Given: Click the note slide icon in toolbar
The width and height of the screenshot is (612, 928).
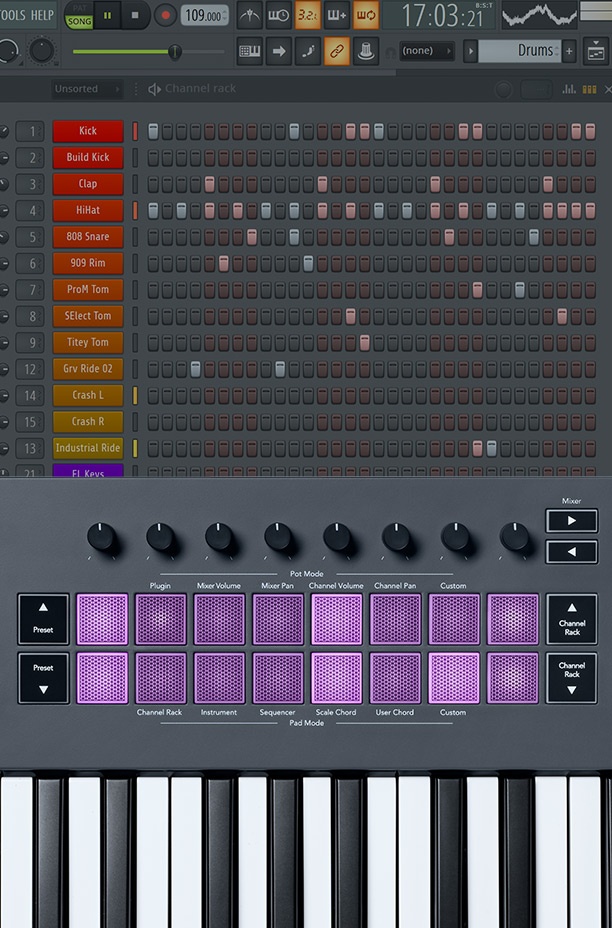Looking at the screenshot, I should 308,51.
